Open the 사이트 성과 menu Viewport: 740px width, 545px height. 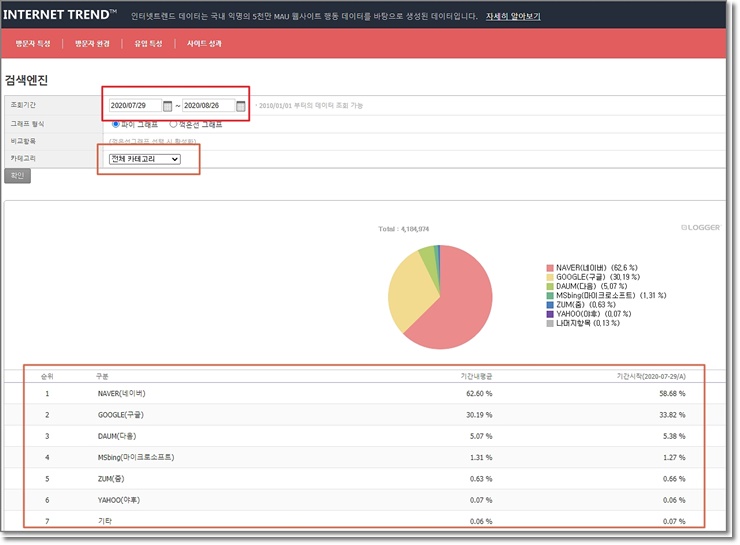point(204,43)
